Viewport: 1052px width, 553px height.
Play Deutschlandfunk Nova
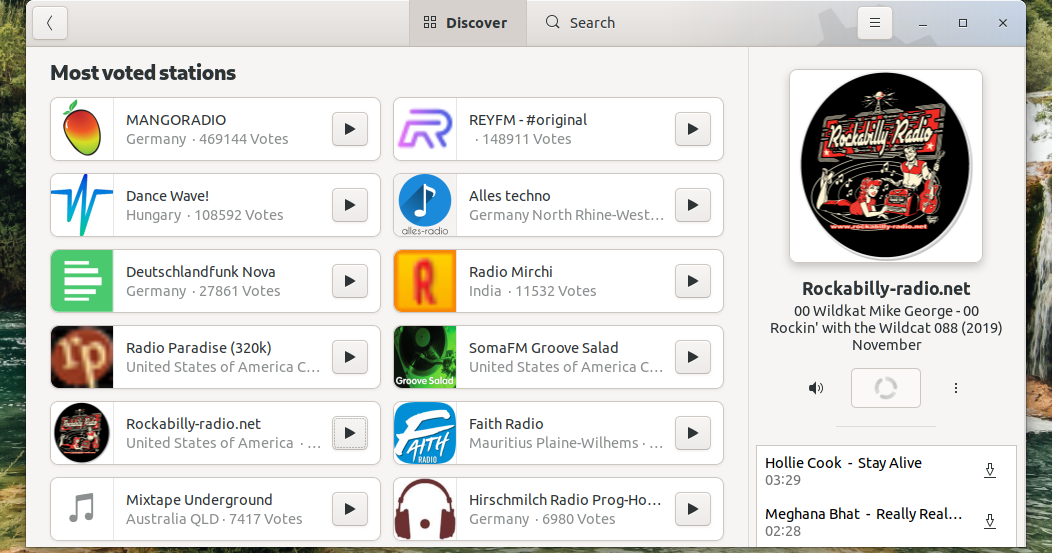[x=350, y=281]
